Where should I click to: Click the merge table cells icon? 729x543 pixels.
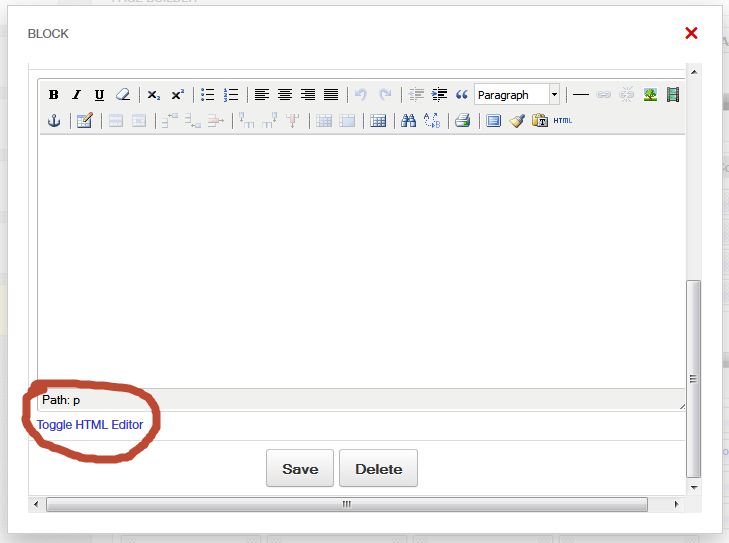click(x=347, y=121)
